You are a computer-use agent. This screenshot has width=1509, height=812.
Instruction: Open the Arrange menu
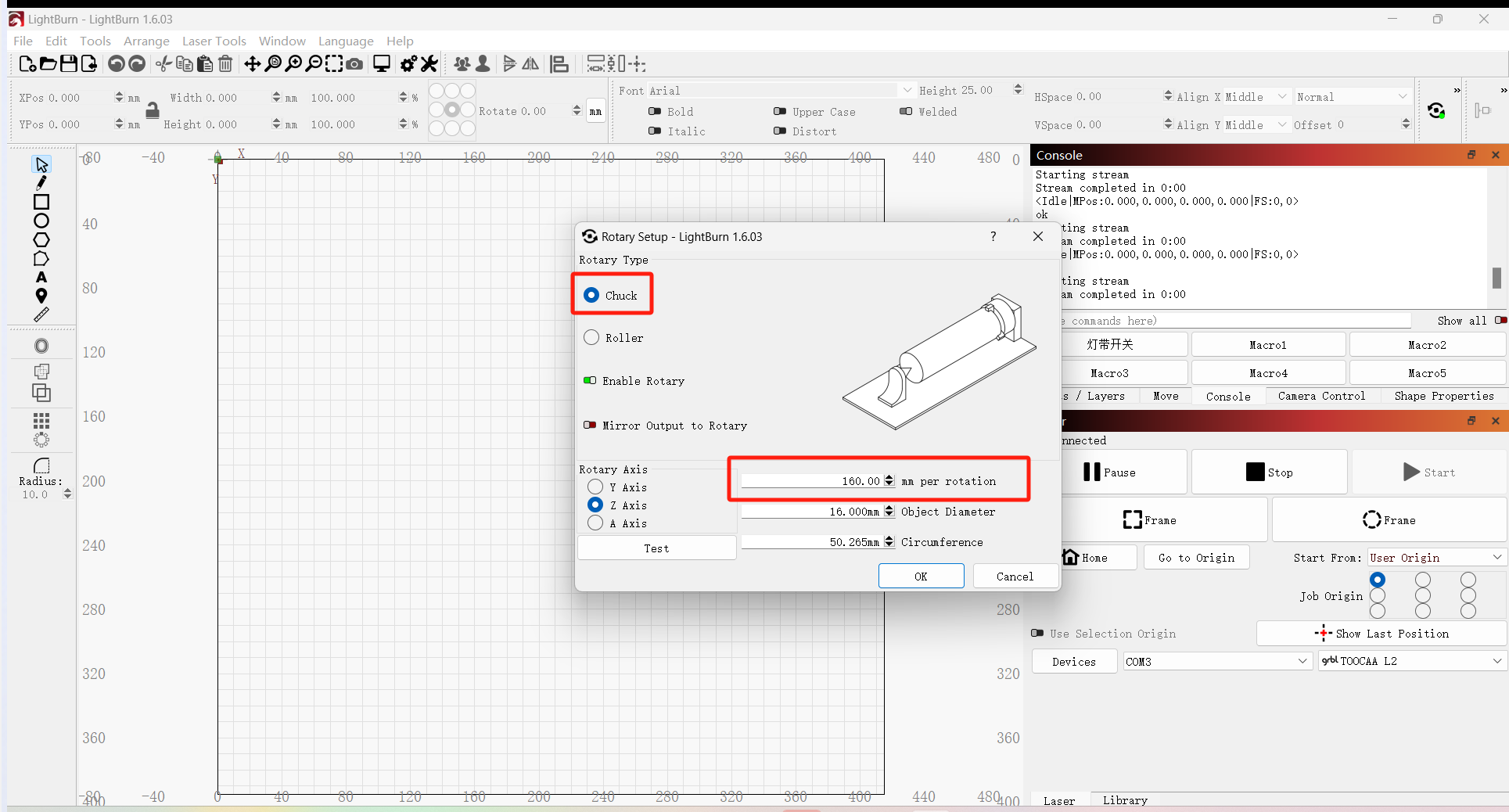pos(146,41)
